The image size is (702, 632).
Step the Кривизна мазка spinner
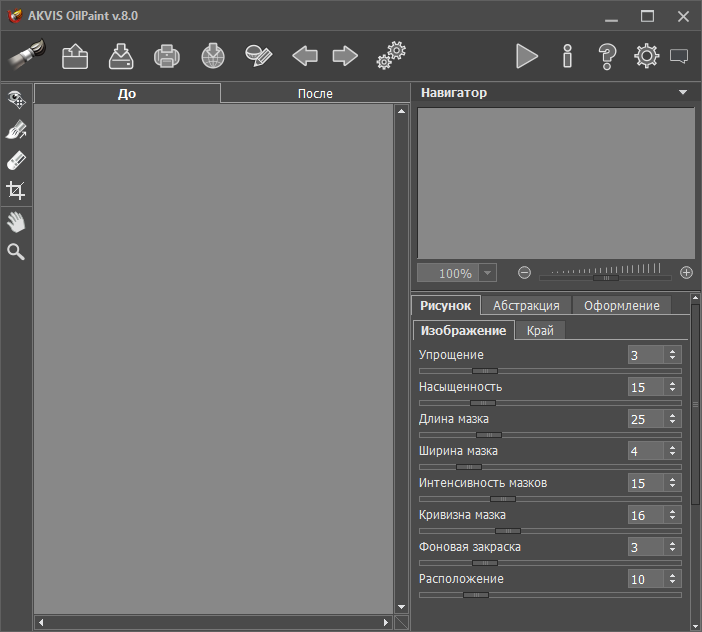pos(672,515)
